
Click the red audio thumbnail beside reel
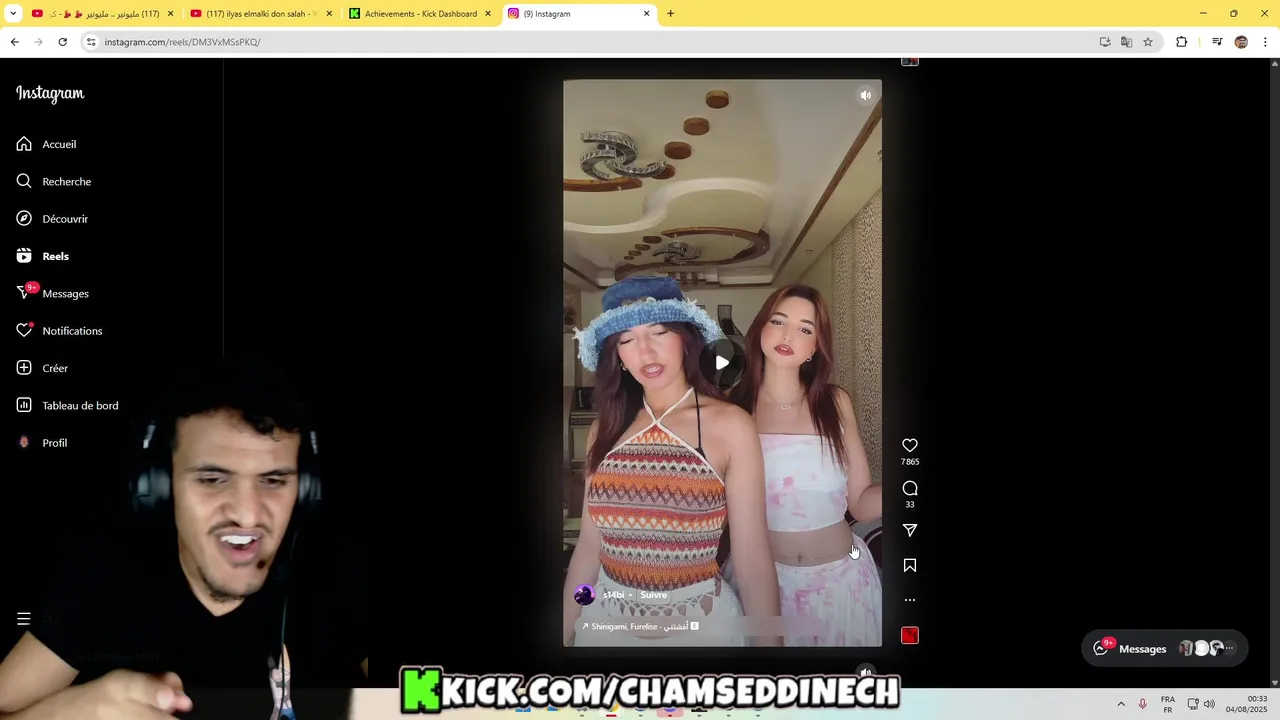pos(910,635)
